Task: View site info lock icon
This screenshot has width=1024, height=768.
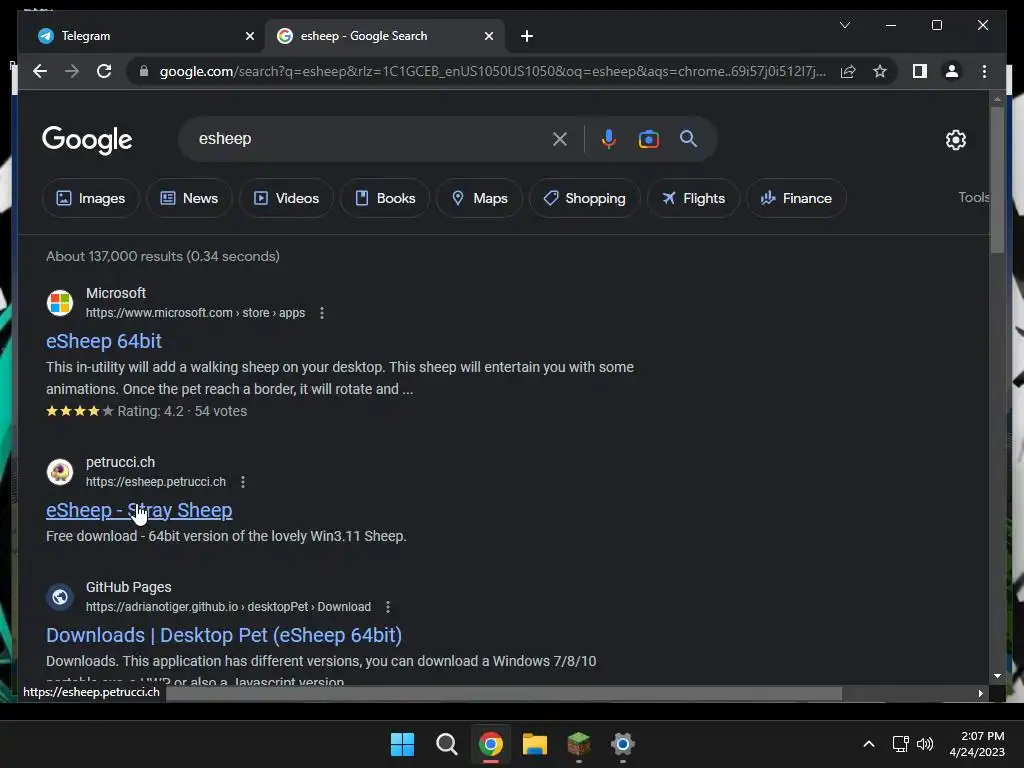Action: (144, 71)
